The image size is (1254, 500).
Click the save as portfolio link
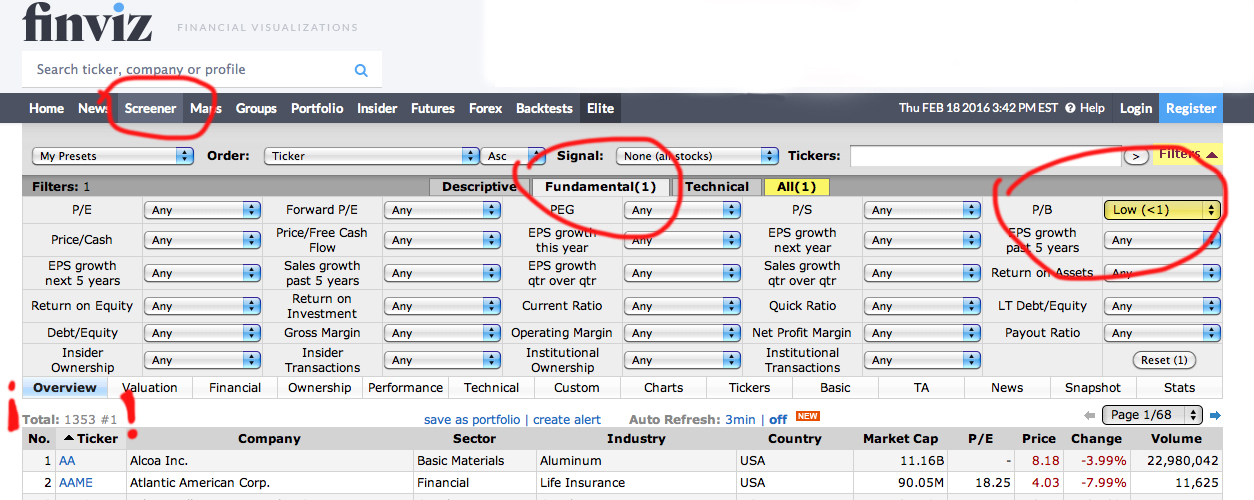coord(472,419)
